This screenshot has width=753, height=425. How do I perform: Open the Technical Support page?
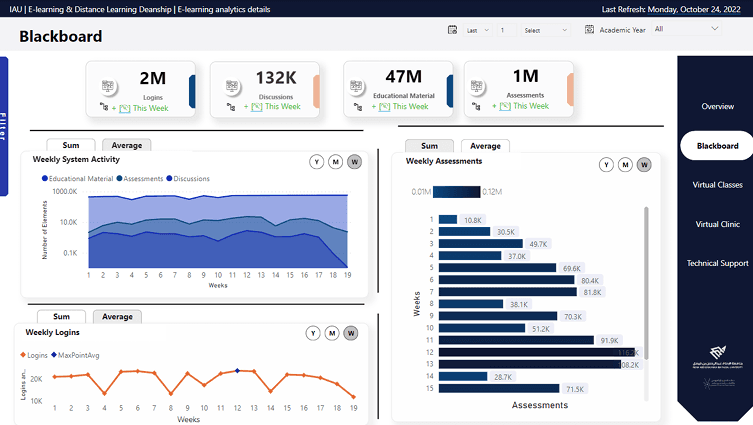click(x=717, y=263)
